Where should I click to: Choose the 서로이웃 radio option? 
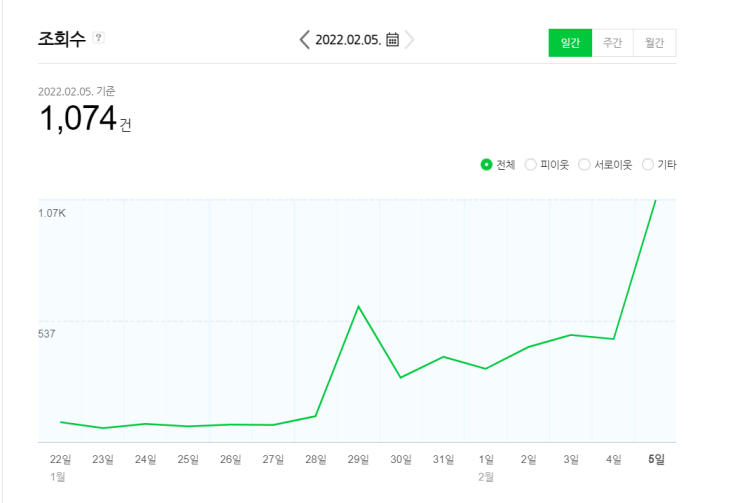click(x=584, y=164)
